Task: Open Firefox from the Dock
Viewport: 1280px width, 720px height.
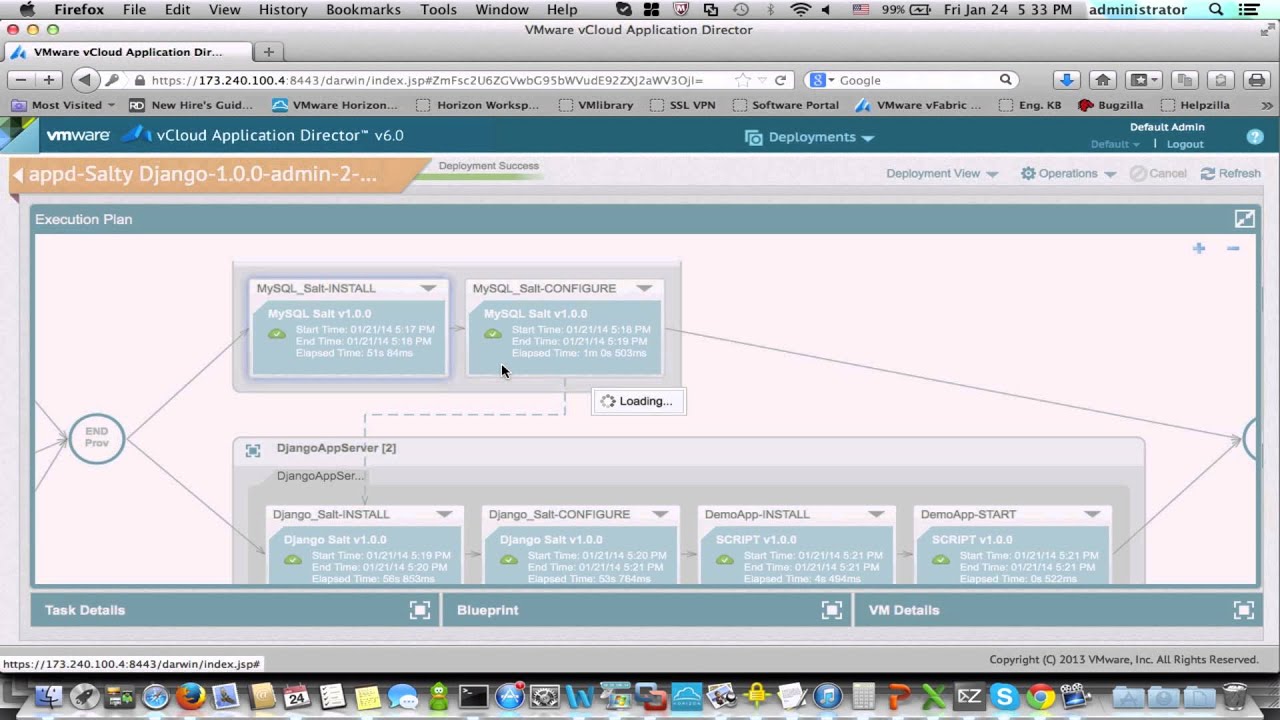Action: click(190, 696)
